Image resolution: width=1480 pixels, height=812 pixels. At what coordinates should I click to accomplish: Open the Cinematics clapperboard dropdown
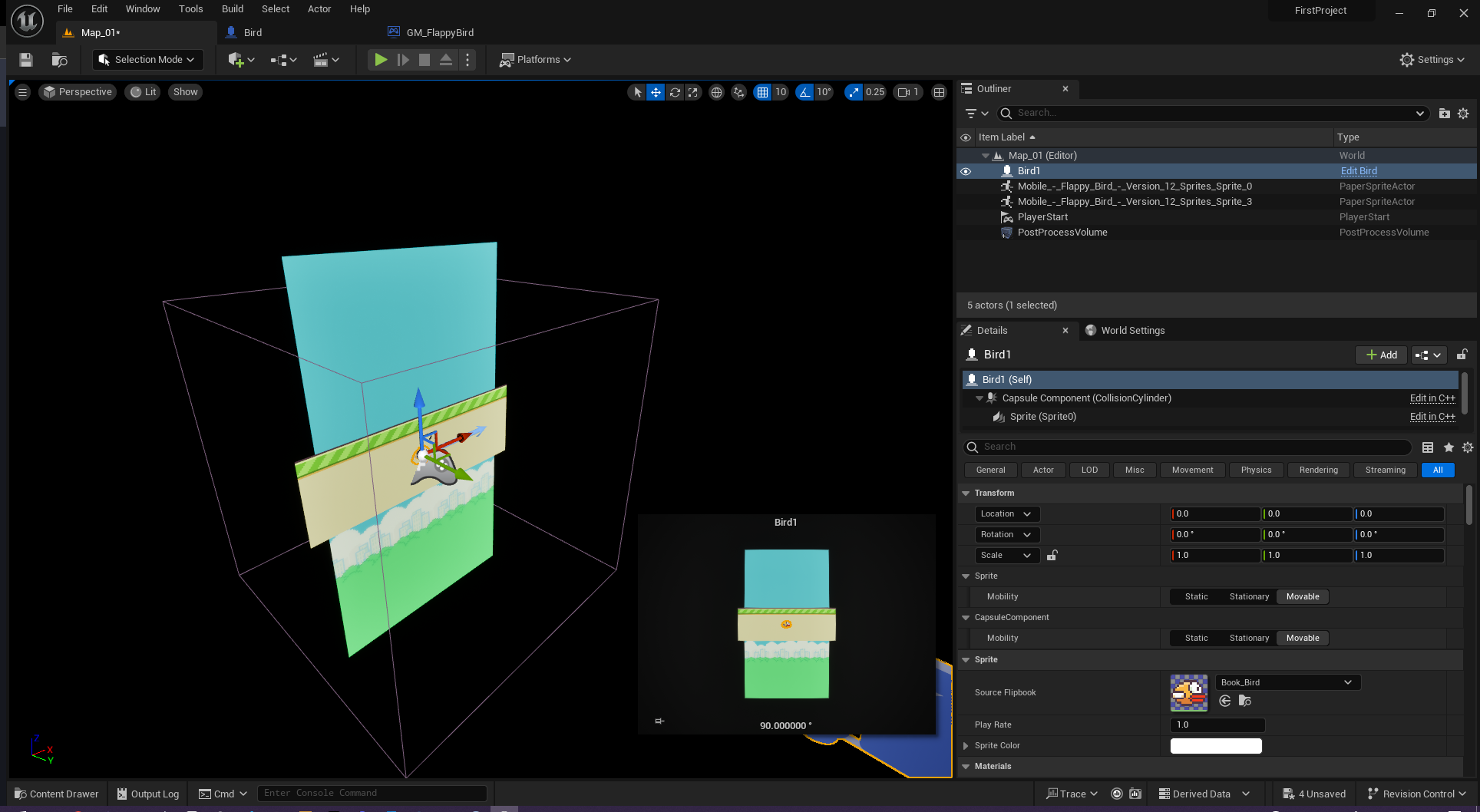click(x=325, y=60)
